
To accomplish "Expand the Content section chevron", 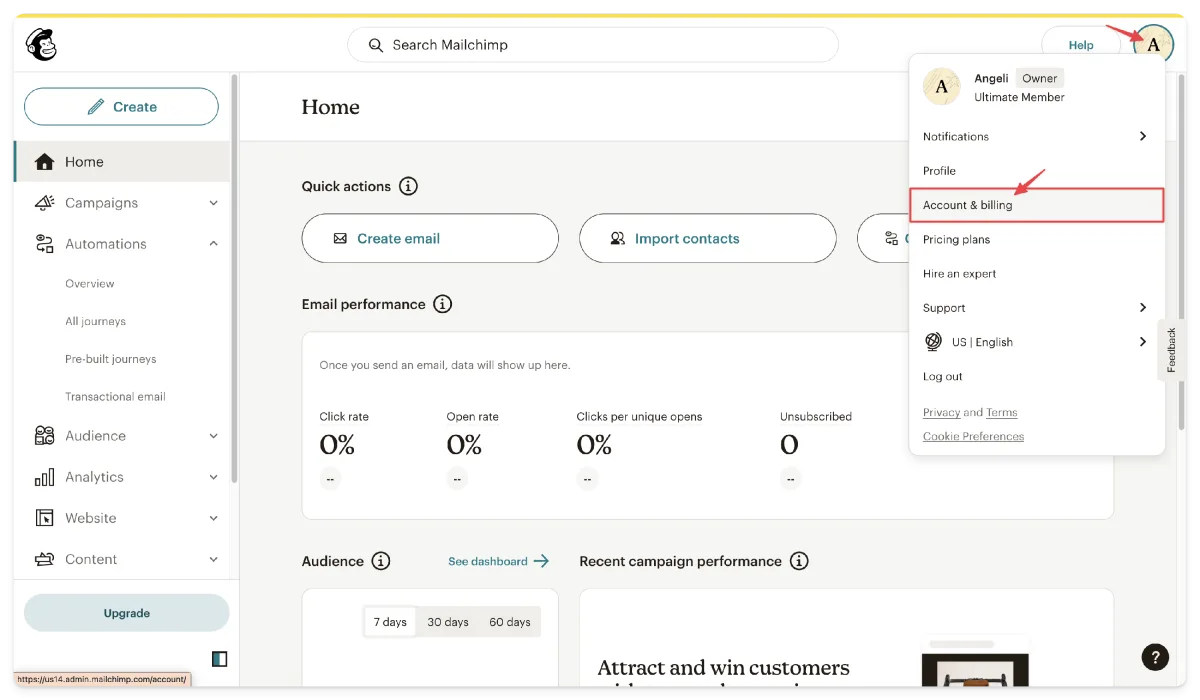I will [213, 559].
